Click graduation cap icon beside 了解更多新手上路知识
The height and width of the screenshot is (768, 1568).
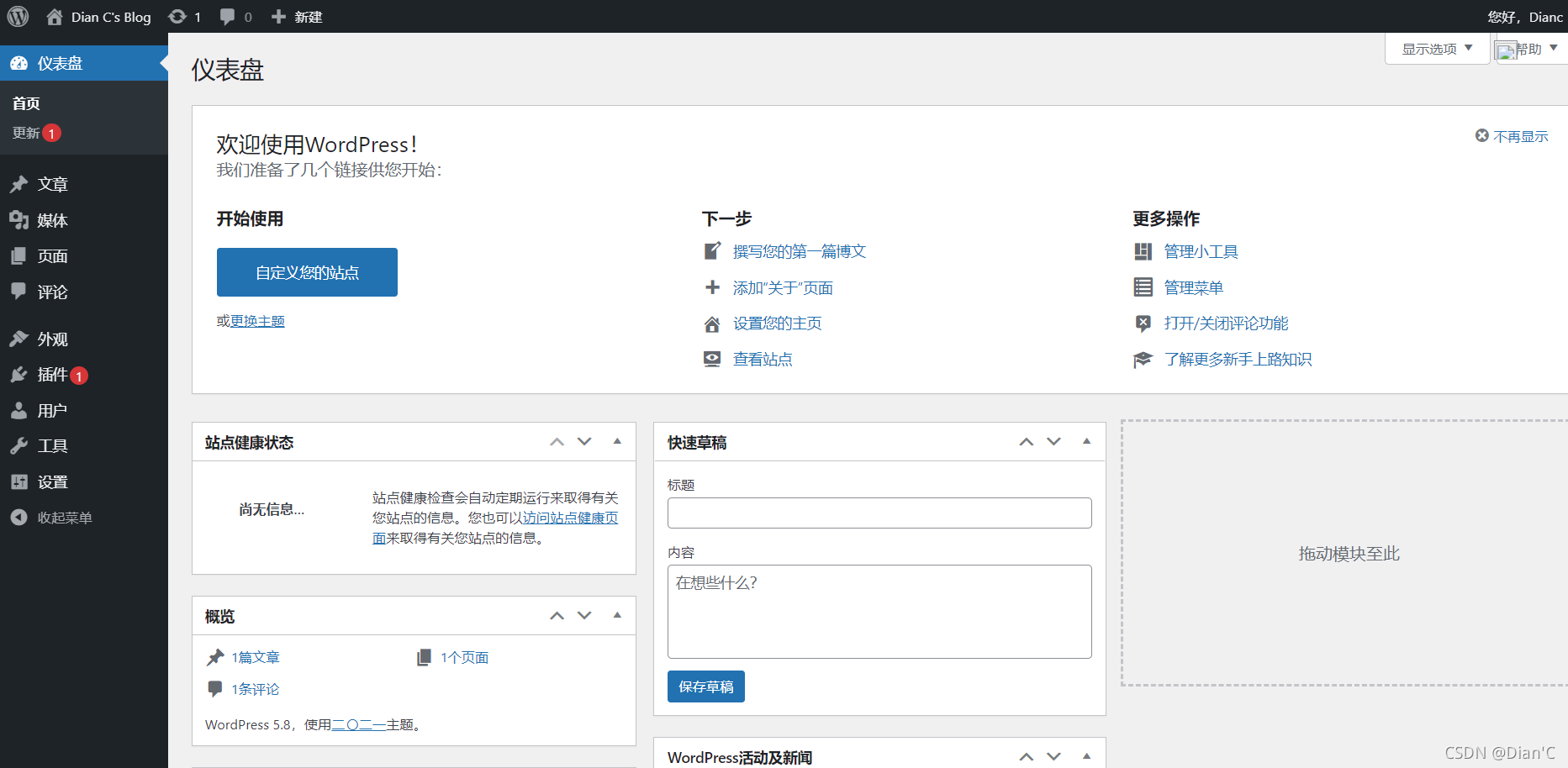1143,360
